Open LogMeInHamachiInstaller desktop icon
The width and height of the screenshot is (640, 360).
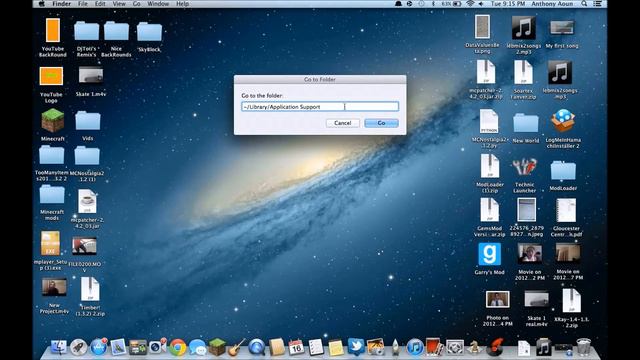point(563,121)
